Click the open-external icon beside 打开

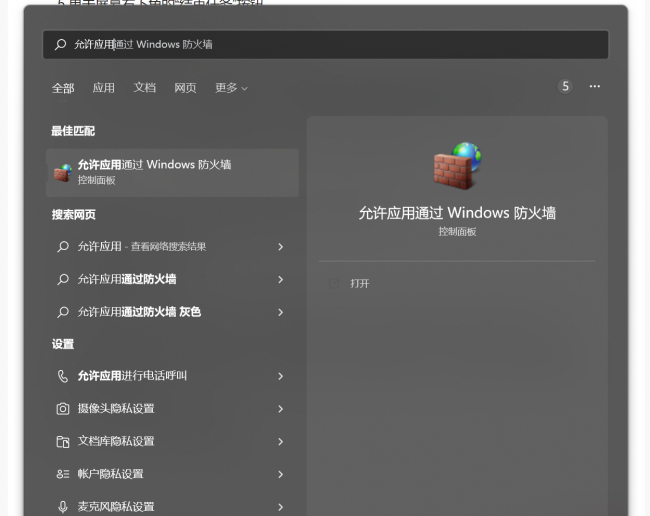(x=334, y=283)
